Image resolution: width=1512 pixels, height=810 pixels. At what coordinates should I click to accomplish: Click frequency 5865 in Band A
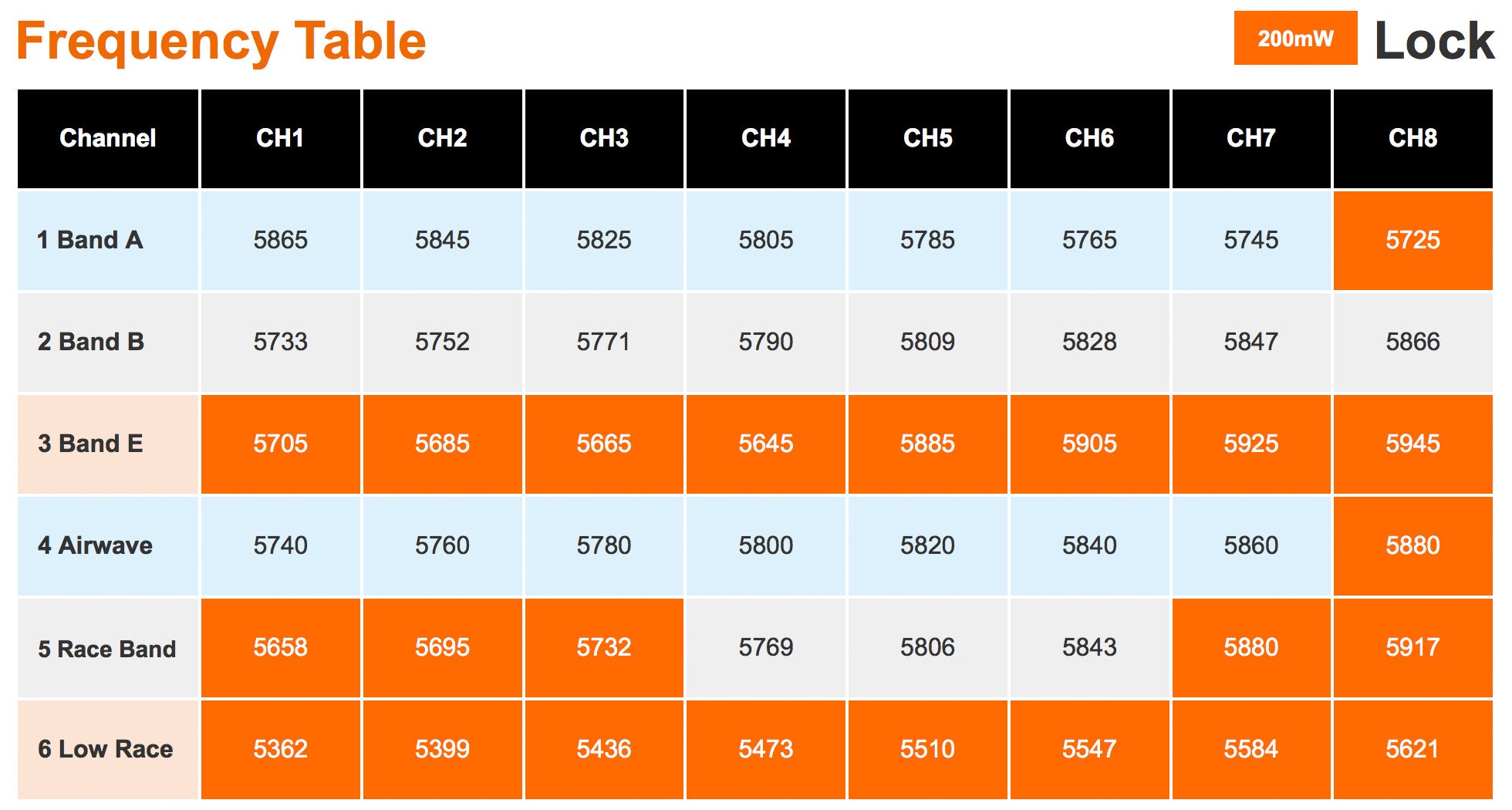[x=280, y=240]
